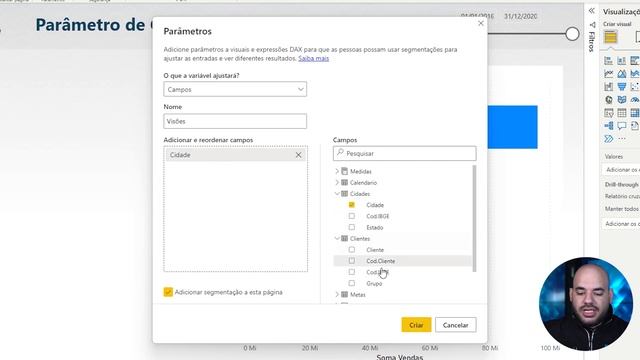Click the Nome field containing Visões
The height and width of the screenshot is (360, 640).
[x=235, y=121]
